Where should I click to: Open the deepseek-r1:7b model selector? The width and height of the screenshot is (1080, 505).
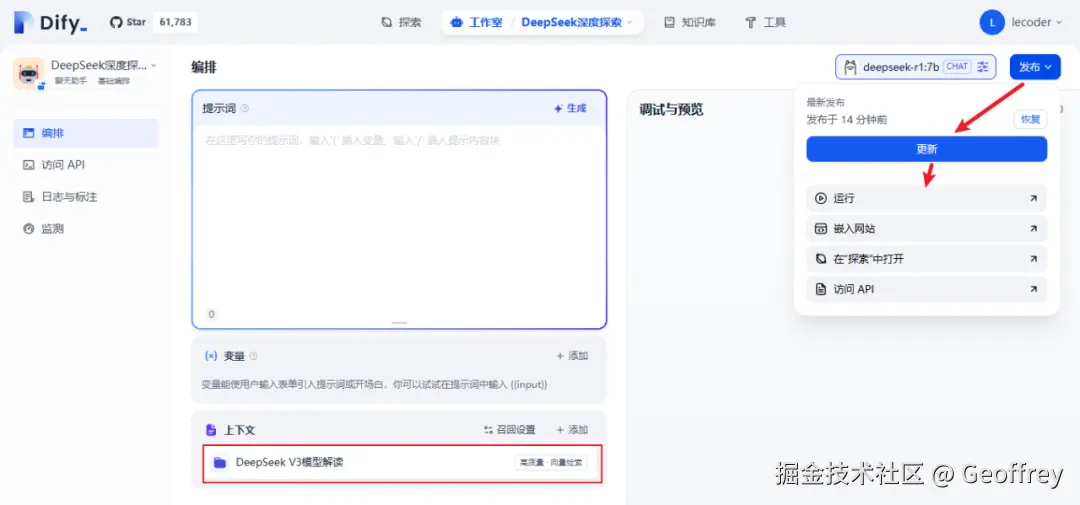tap(915, 67)
